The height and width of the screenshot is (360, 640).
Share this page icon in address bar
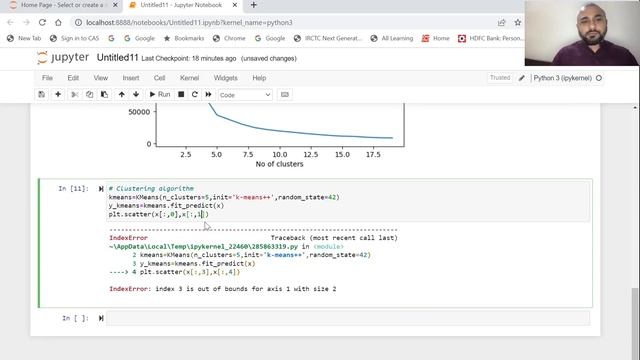pos(502,22)
